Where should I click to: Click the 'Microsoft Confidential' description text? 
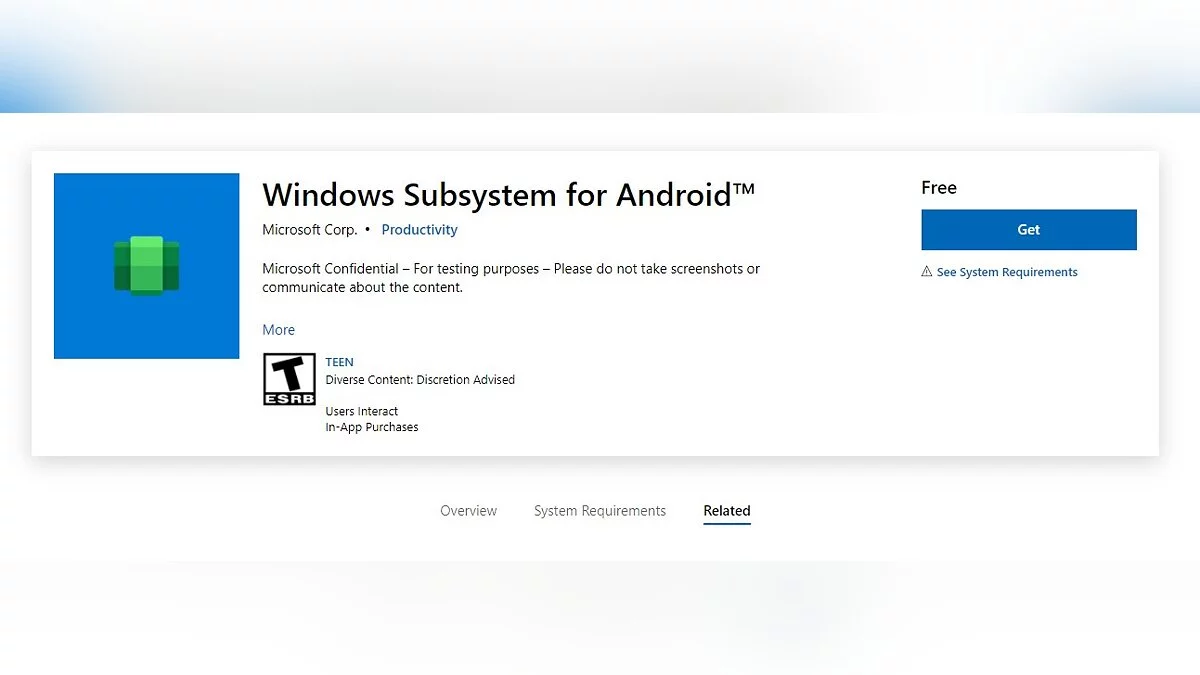click(x=511, y=278)
